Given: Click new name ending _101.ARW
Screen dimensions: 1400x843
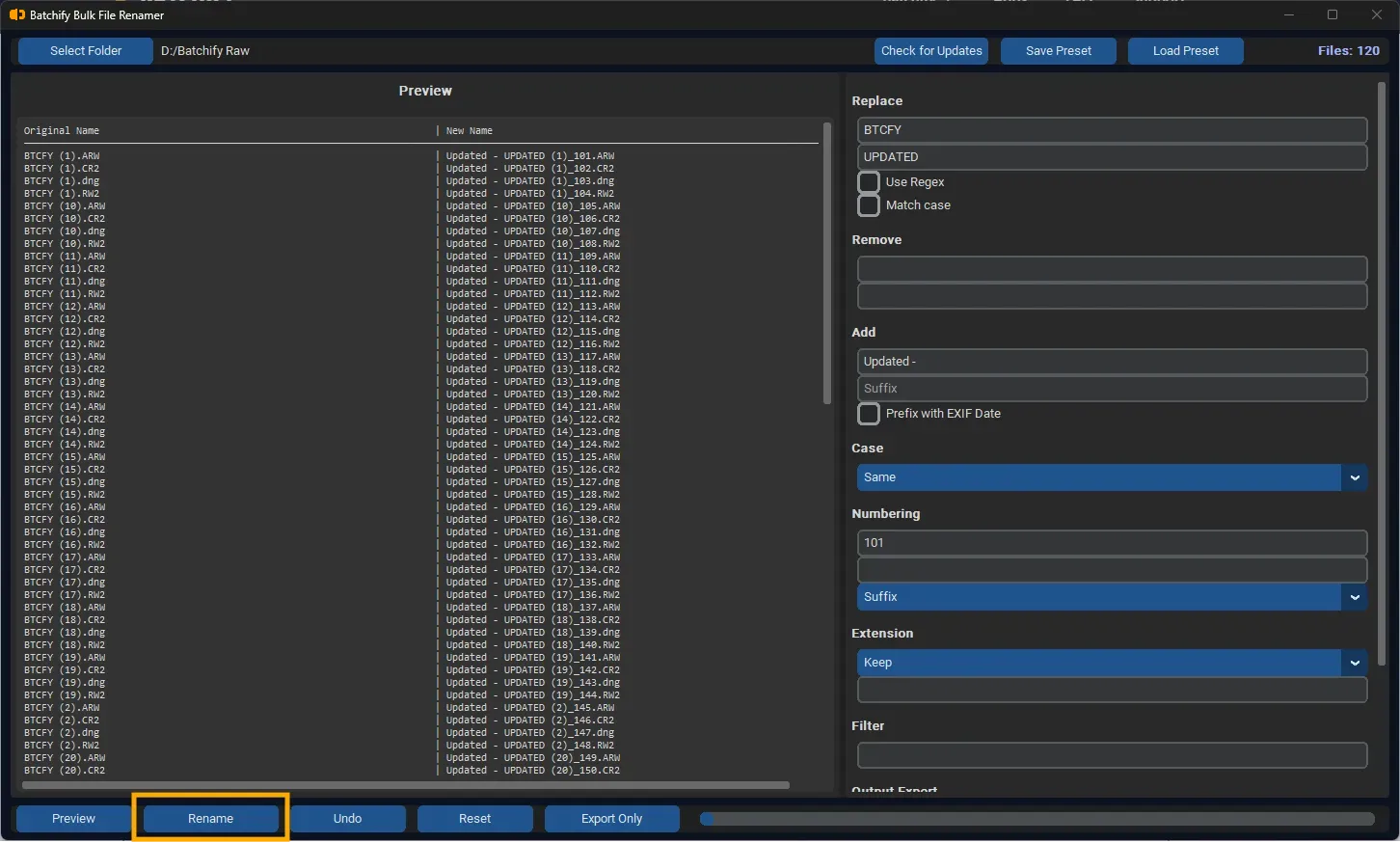Looking at the screenshot, I should click(530, 155).
